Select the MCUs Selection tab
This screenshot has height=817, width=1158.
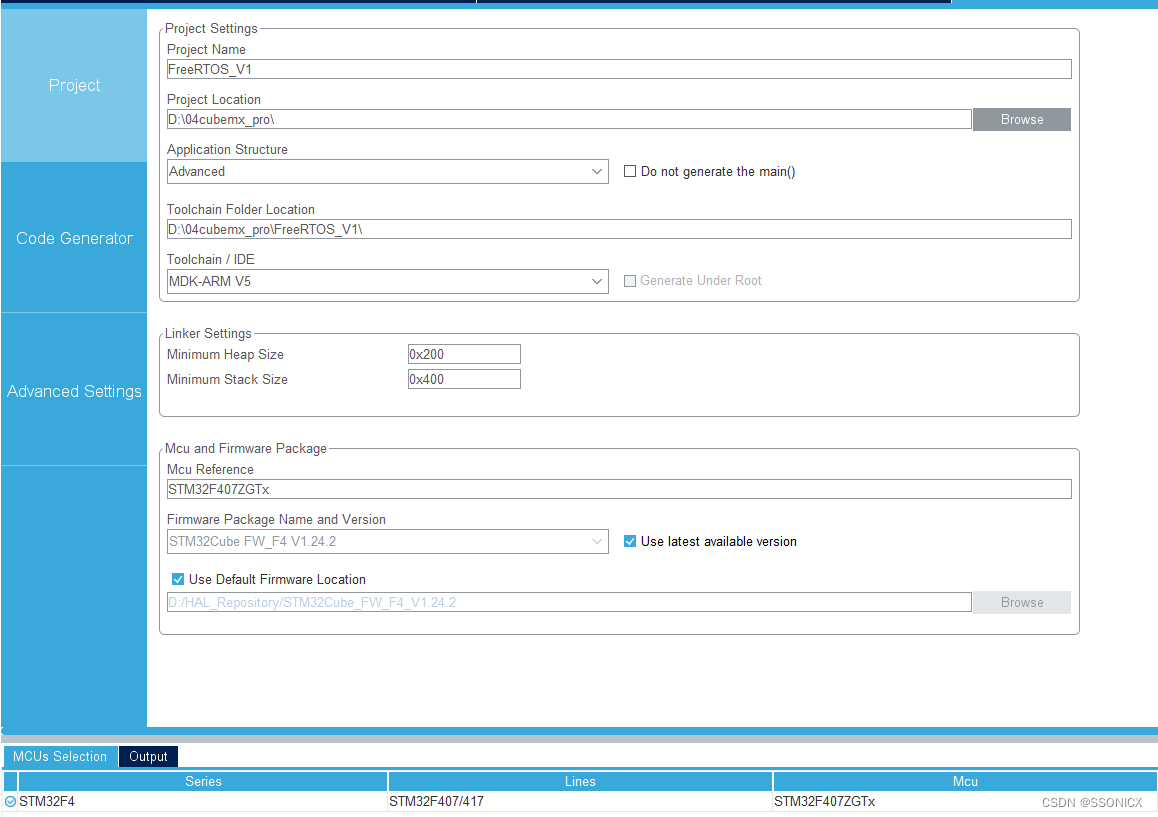60,756
